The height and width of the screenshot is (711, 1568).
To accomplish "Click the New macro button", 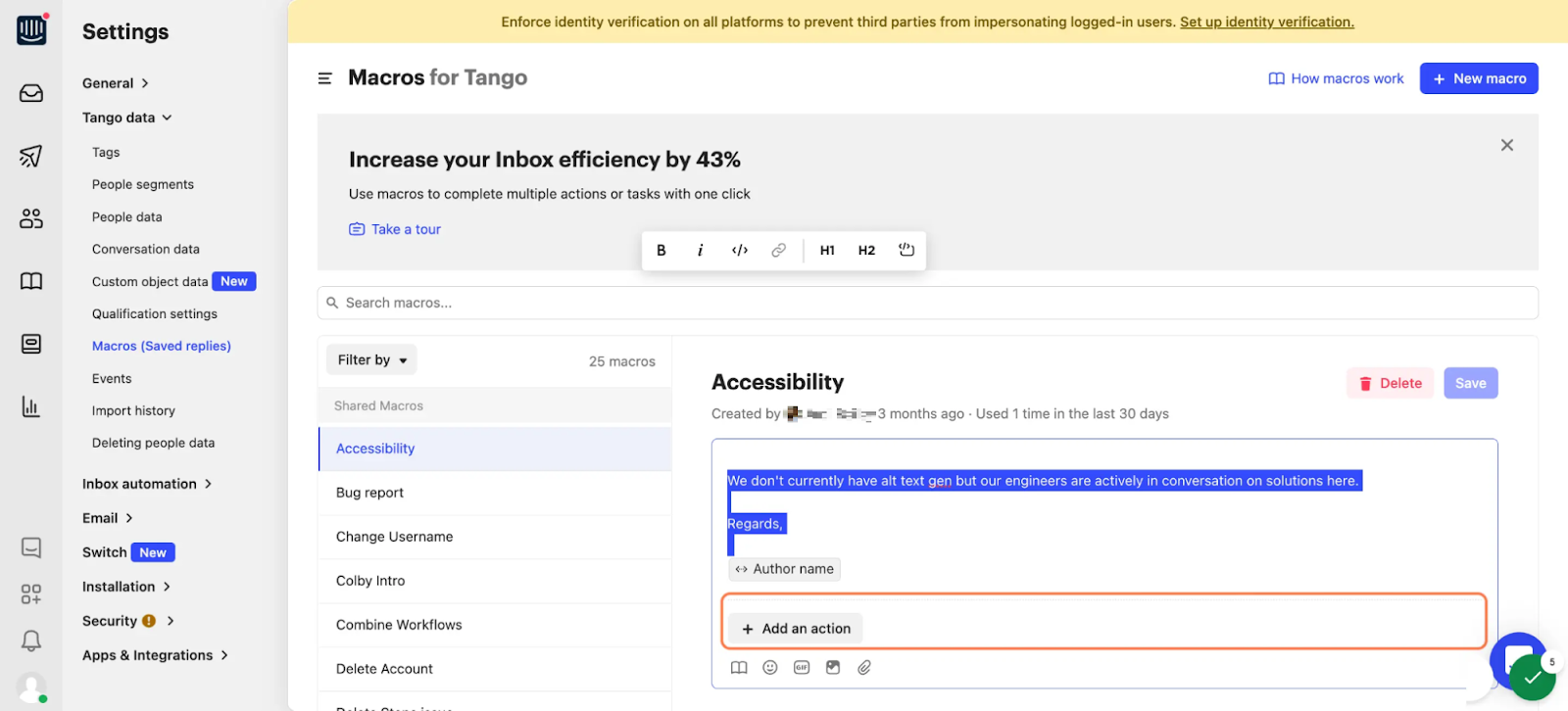I will pos(1479,78).
